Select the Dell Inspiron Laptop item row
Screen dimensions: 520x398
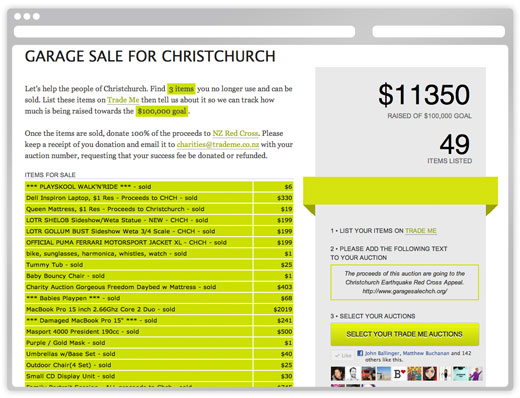pos(159,198)
